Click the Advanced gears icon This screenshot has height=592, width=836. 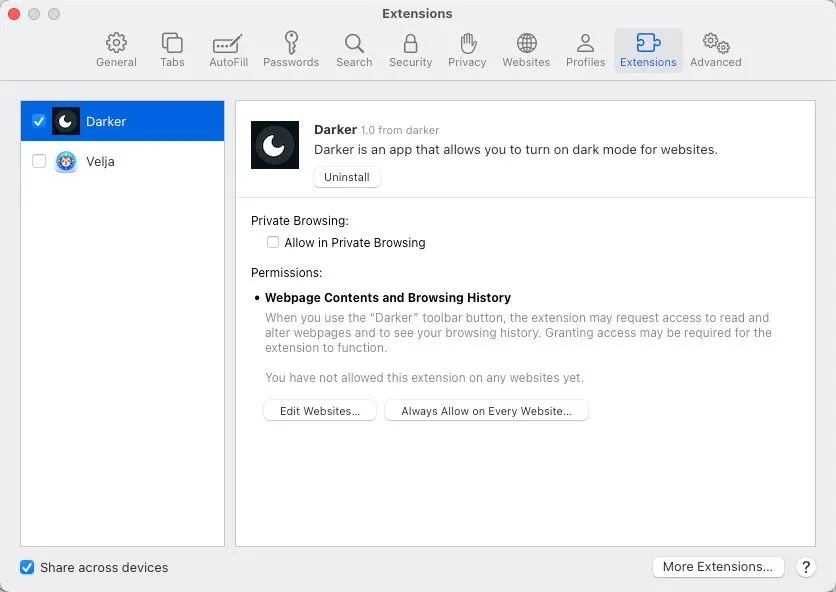(715, 48)
